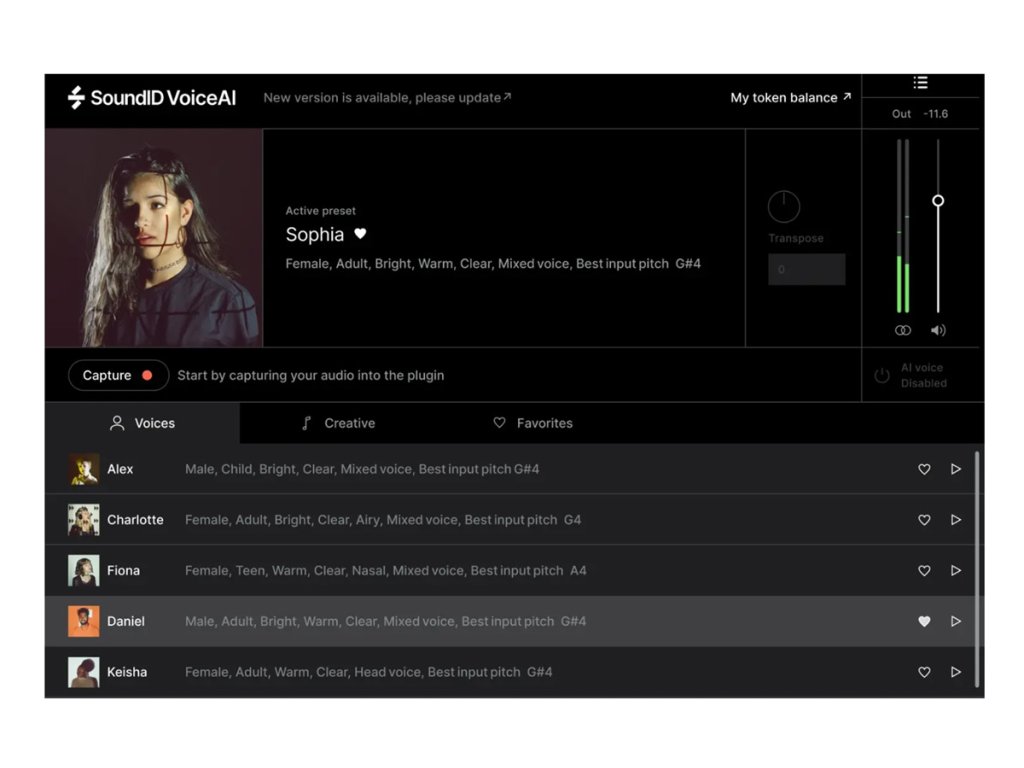Viewport: 1024px width, 768px height.
Task: Click Sophia's large preset portrait
Action: point(153,238)
